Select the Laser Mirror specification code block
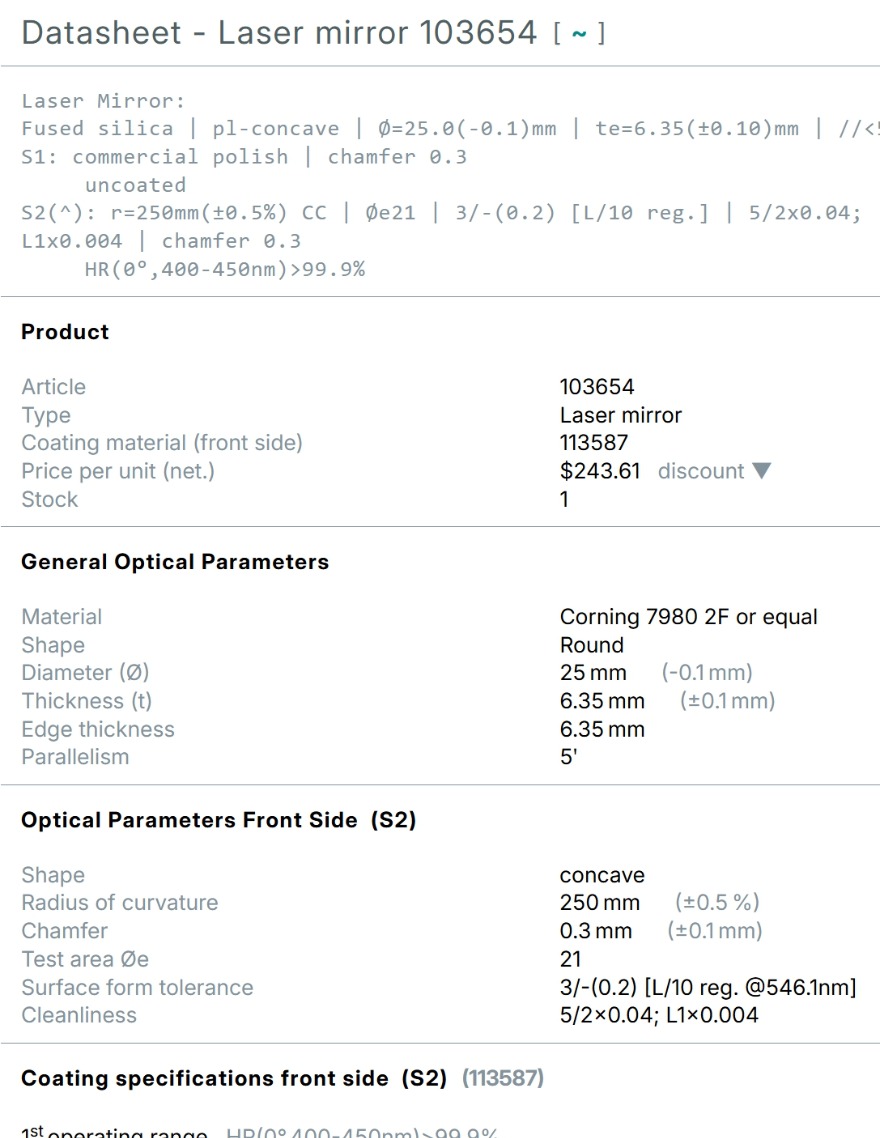Viewport: 880px width, 1138px height. (x=440, y=184)
